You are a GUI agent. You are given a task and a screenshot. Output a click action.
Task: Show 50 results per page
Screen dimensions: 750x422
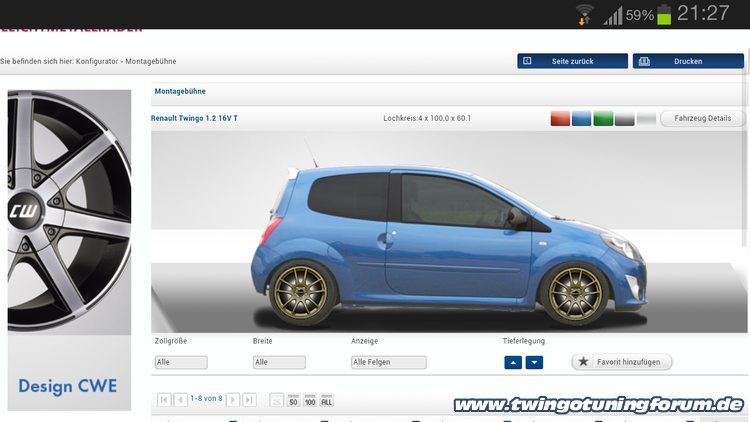[293, 400]
